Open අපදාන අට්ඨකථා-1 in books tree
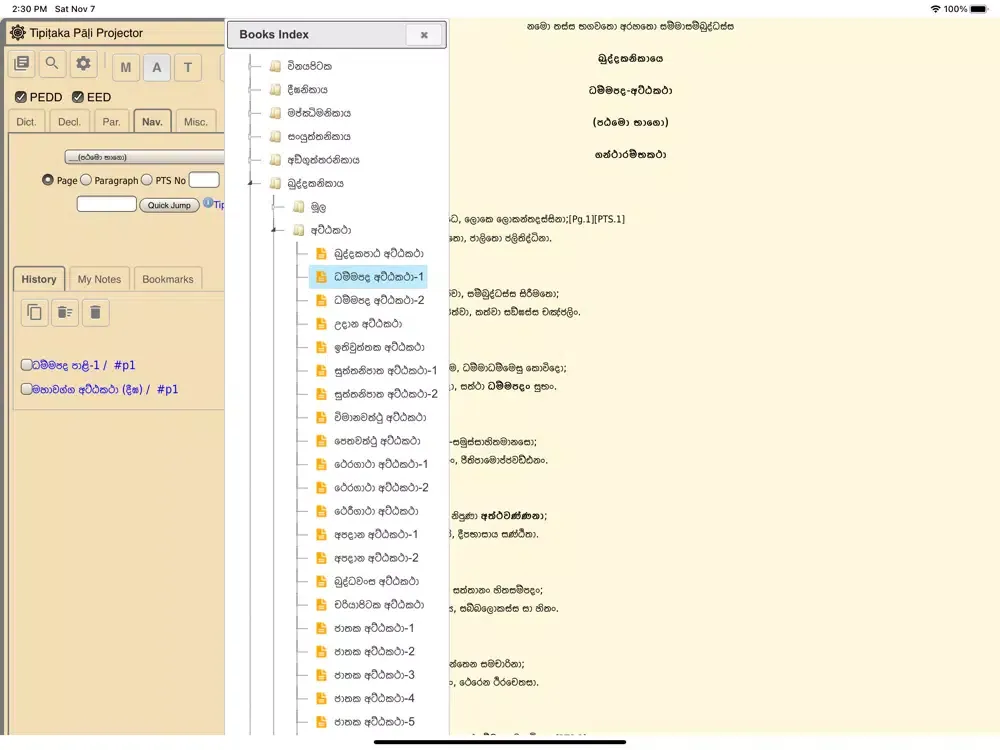 376,534
